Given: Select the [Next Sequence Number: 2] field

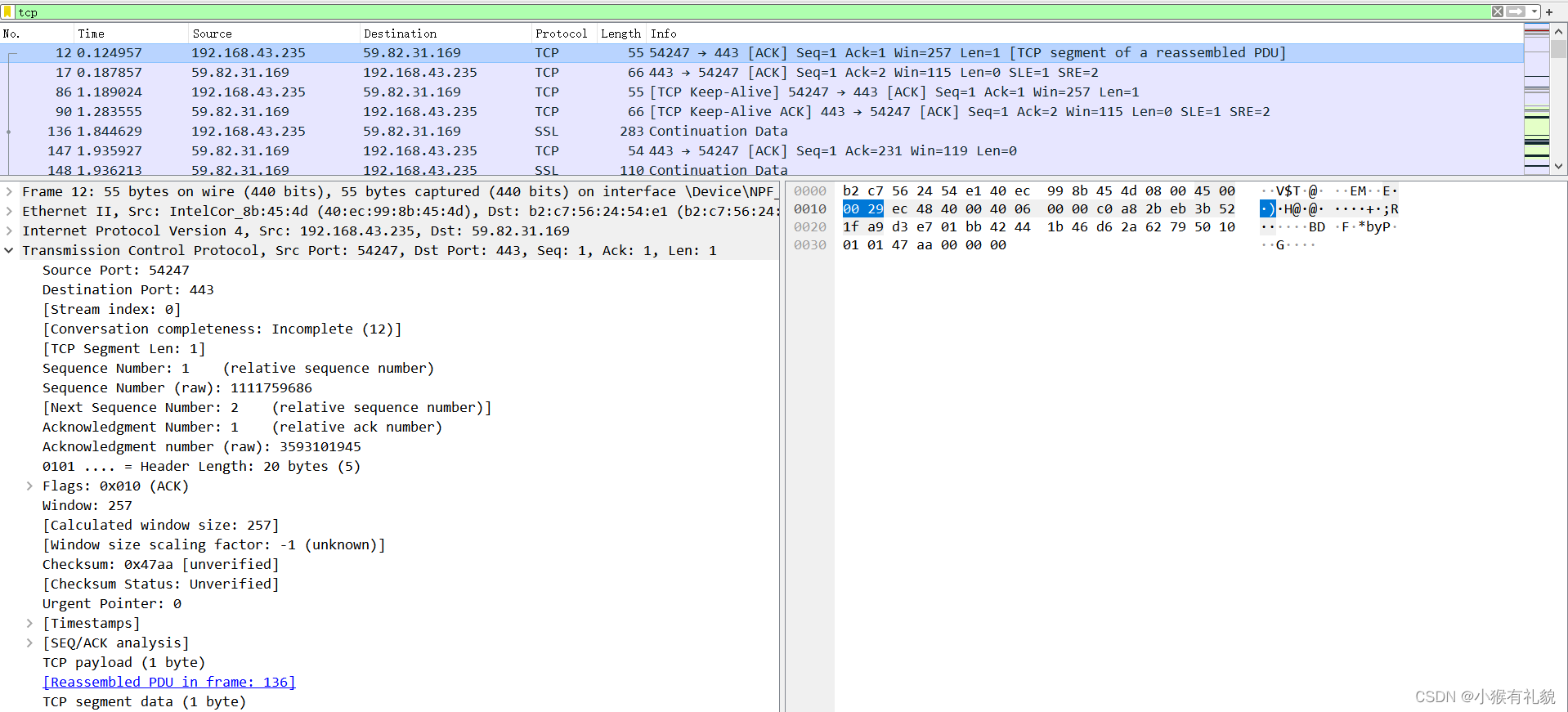Looking at the screenshot, I should click(x=267, y=407).
